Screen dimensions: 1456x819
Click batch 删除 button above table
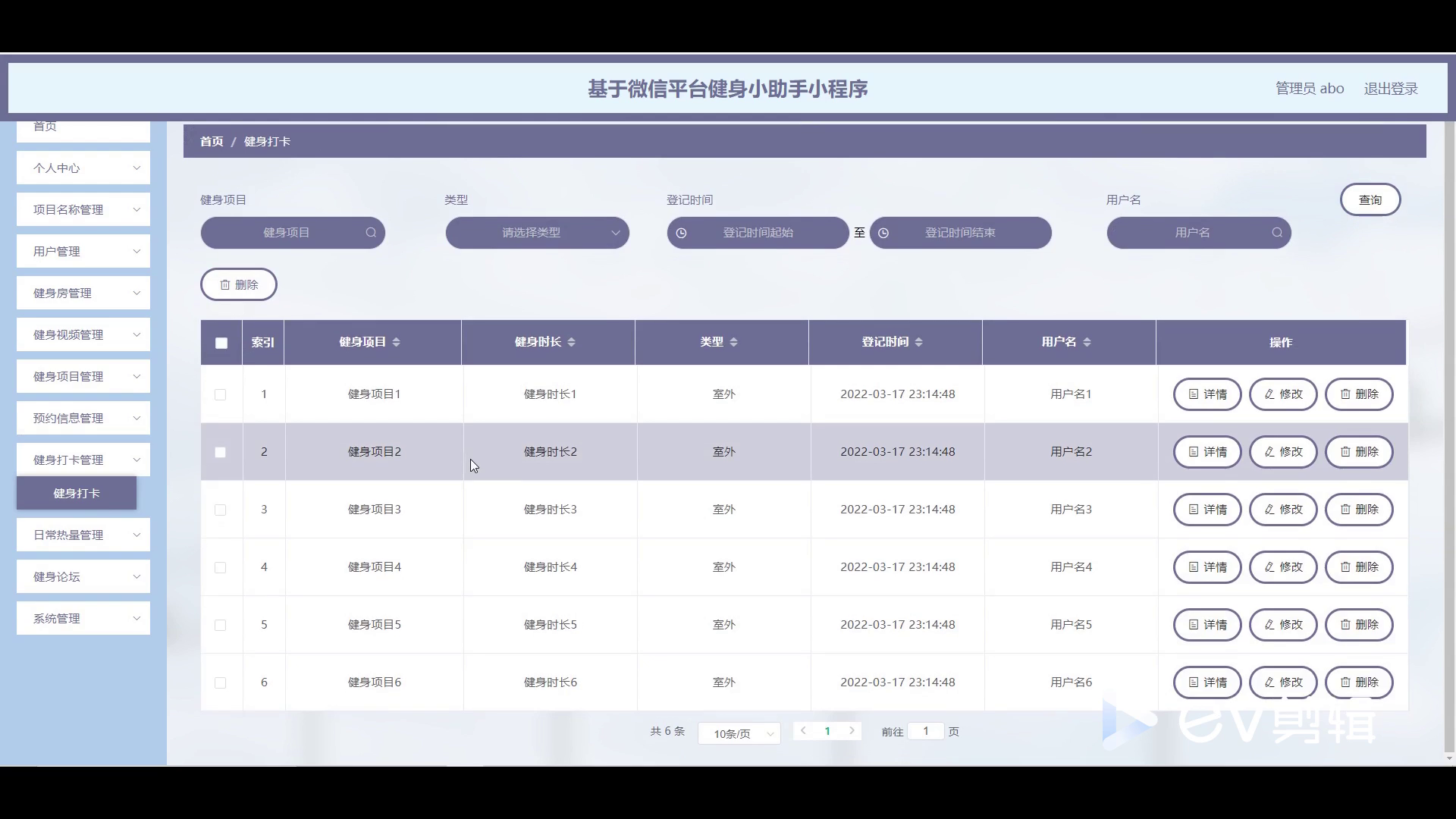tap(239, 284)
